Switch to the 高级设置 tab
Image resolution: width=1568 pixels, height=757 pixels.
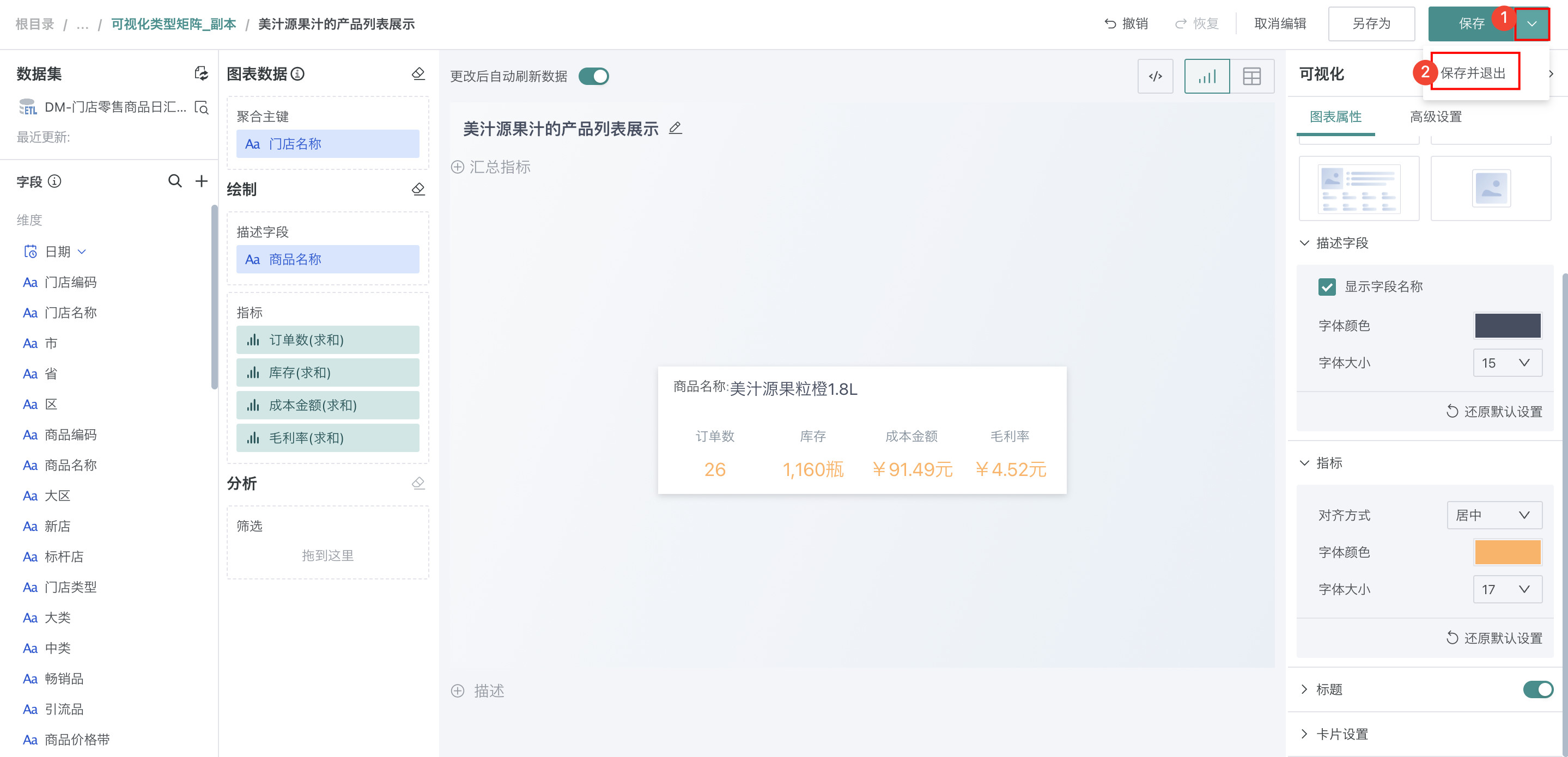click(x=1435, y=116)
